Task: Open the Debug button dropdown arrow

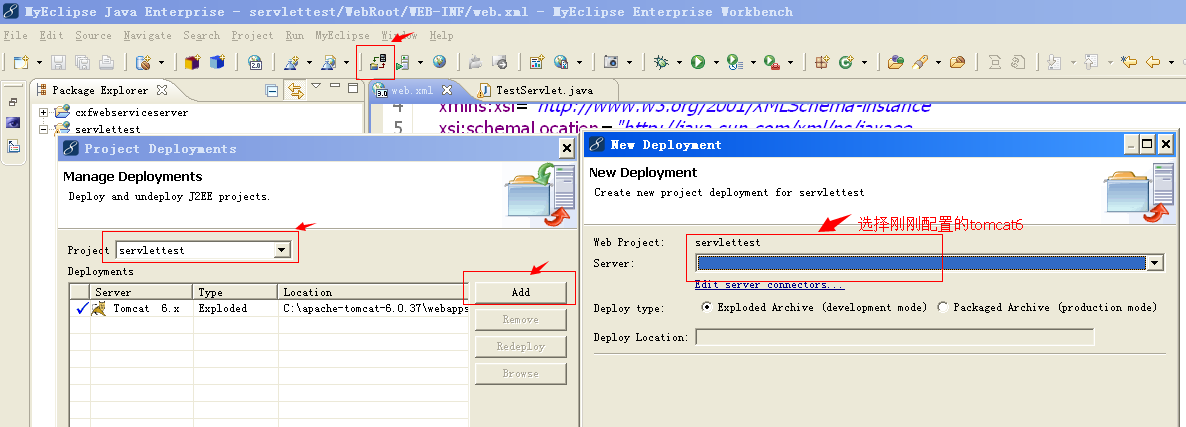Action: (679, 63)
